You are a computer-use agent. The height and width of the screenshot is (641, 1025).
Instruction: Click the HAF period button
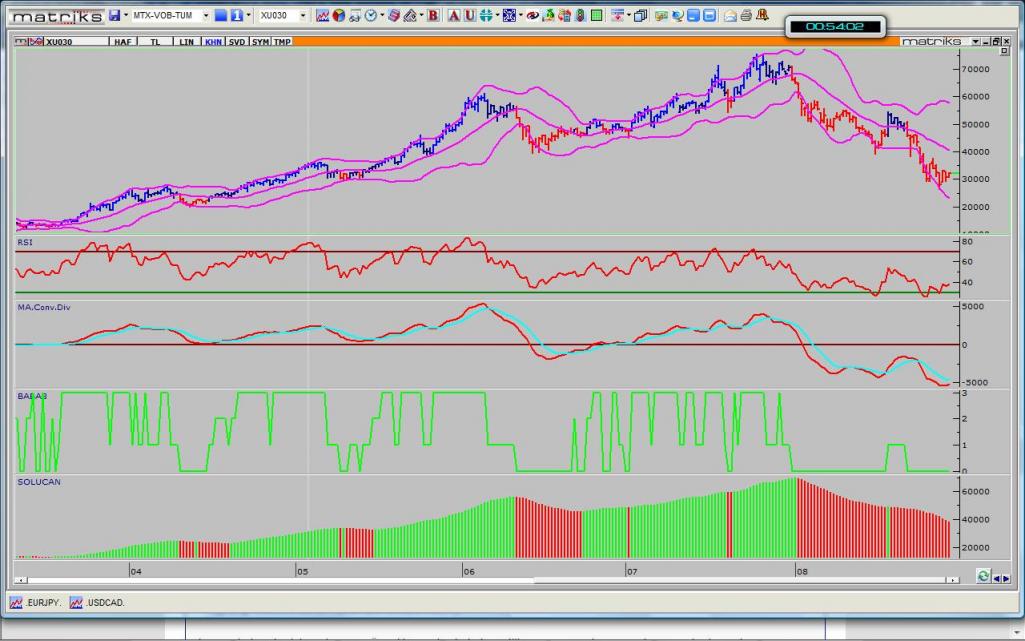pos(123,42)
